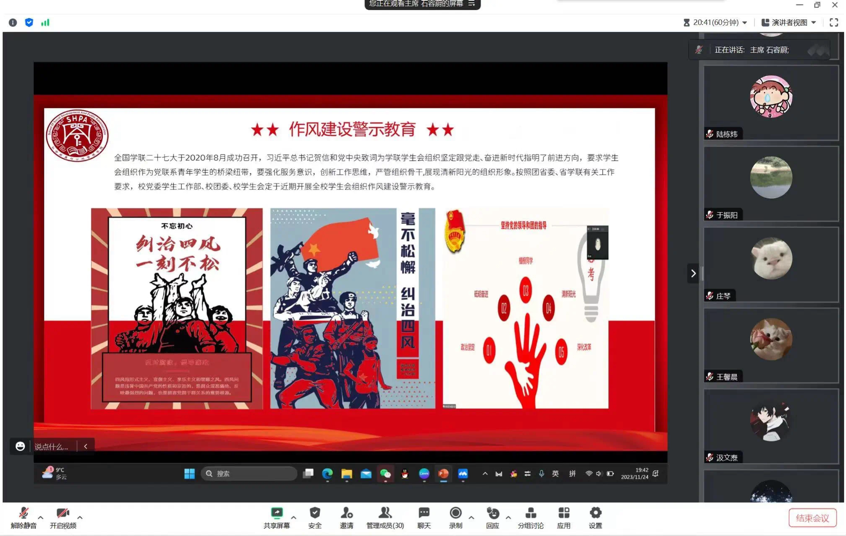The width and height of the screenshot is (846, 536).
Task: Open the 演讲者视图 view dropdown
Action: (789, 22)
